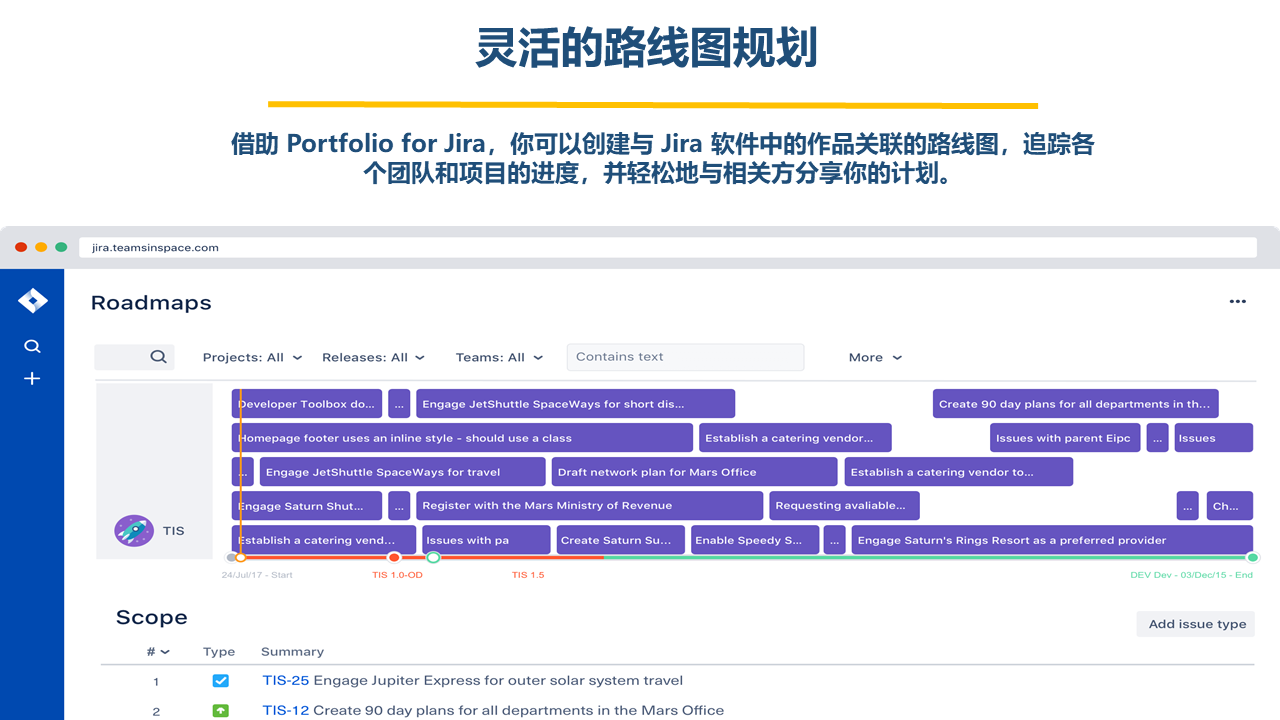Click the green type icon for TIS-12
1280x720 pixels.
coord(220,711)
